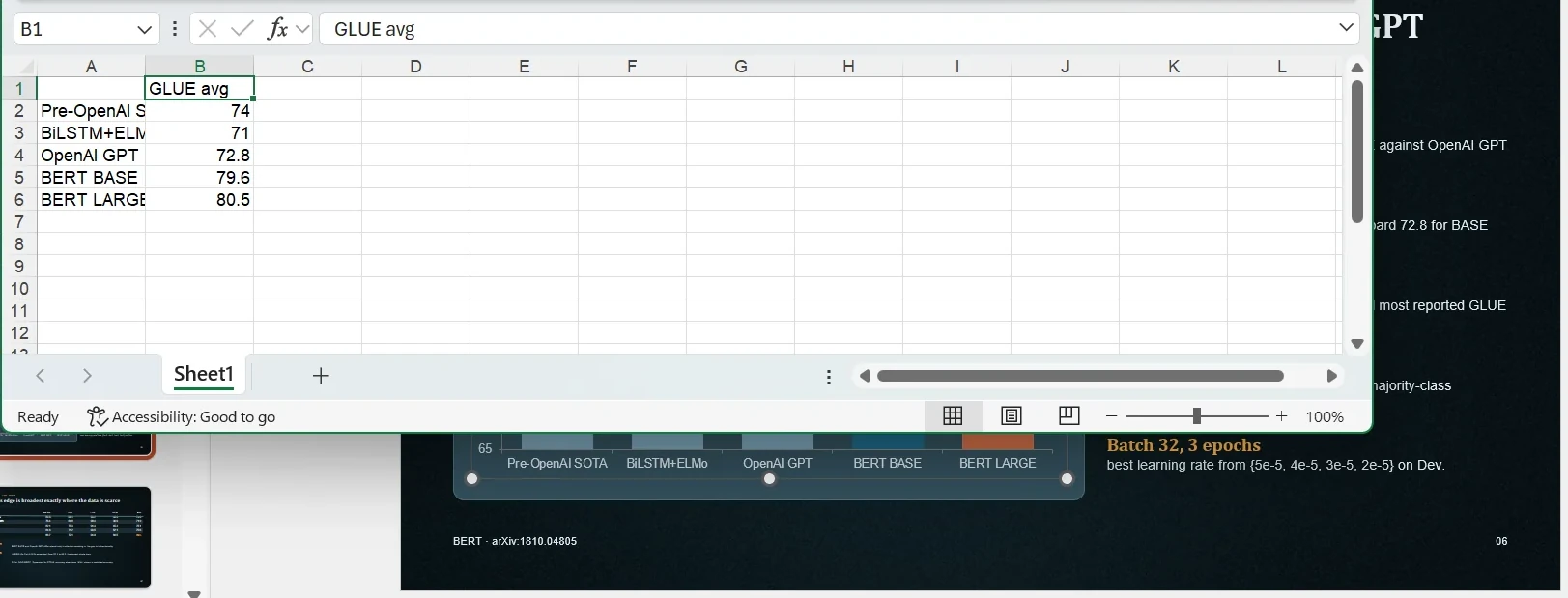Viewport: 1568px width, 598px height.
Task: Switch to the Sheet1 tab
Action: click(204, 375)
